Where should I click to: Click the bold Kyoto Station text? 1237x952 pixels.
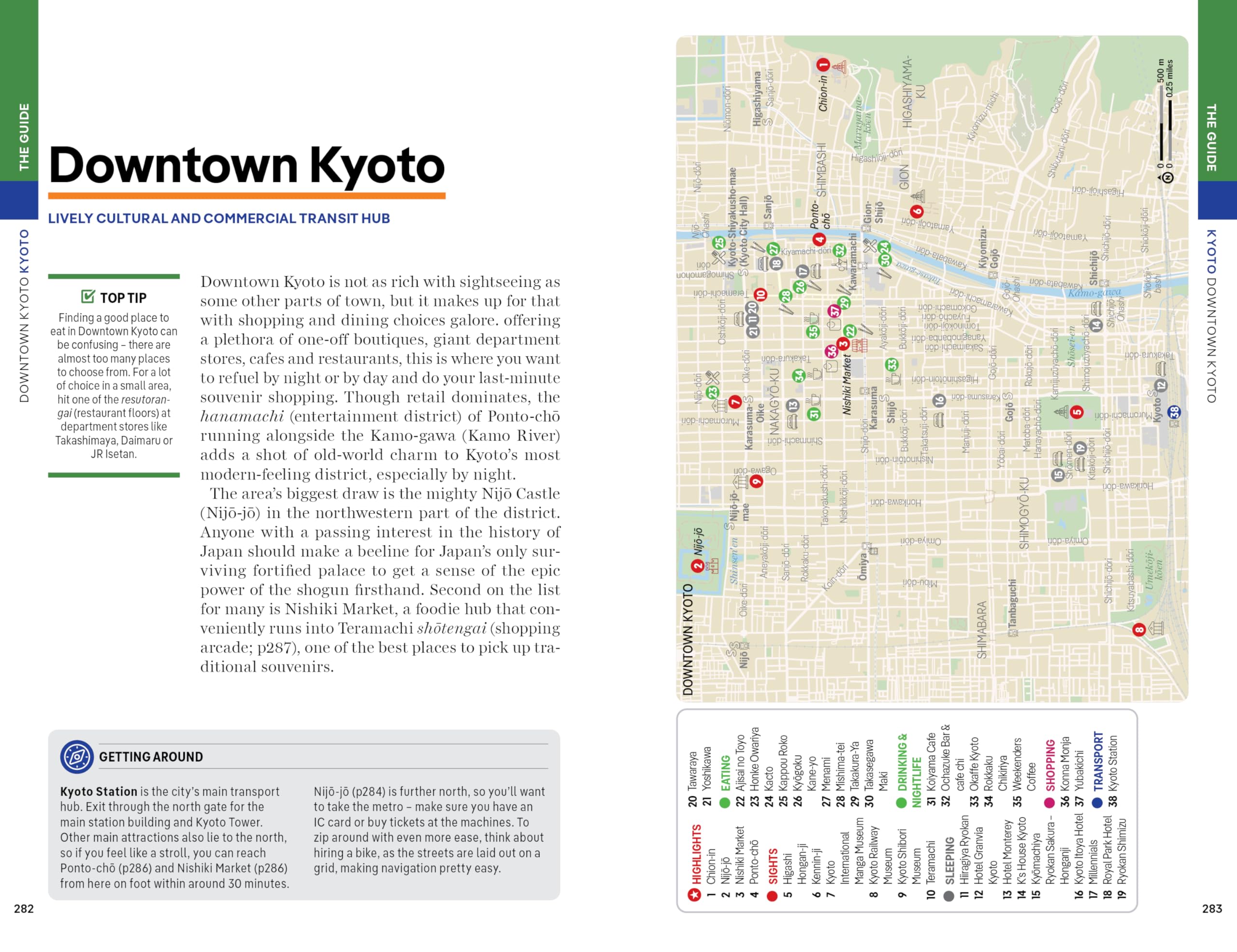pyautogui.click(x=99, y=791)
